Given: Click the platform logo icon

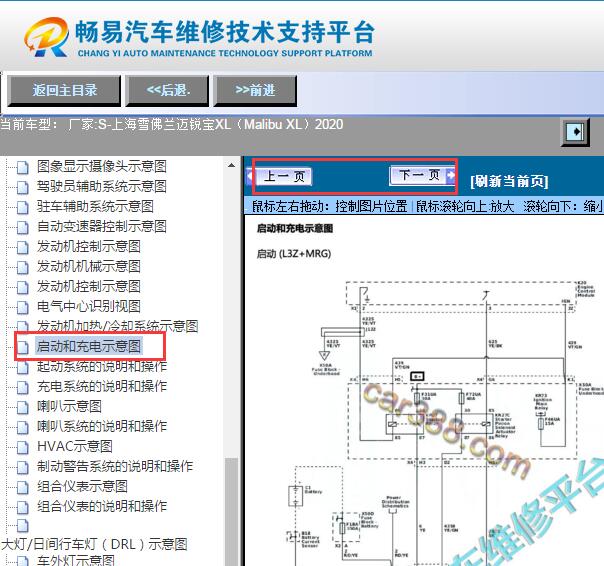Looking at the screenshot, I should pyautogui.click(x=47, y=37).
